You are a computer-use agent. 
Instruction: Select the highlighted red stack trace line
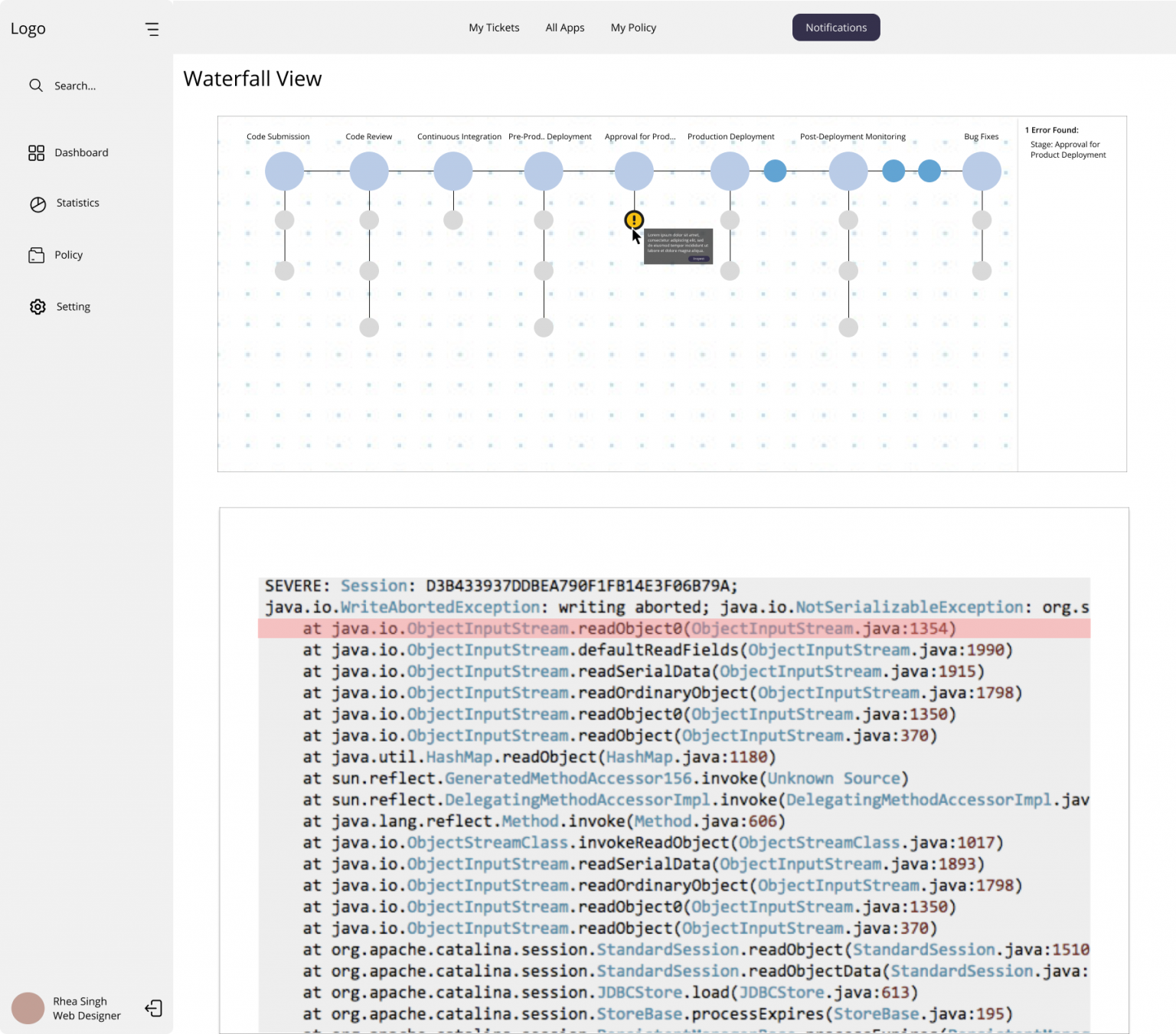(x=674, y=628)
